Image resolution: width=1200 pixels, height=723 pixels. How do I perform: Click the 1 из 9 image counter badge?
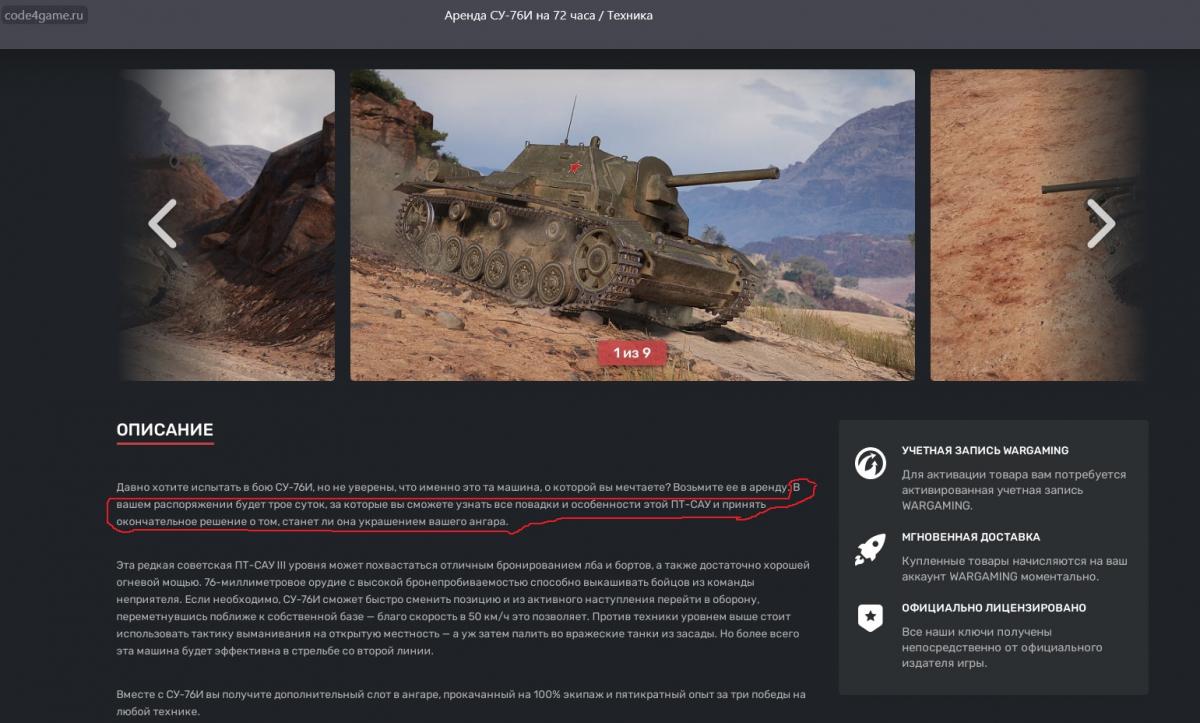click(x=632, y=353)
